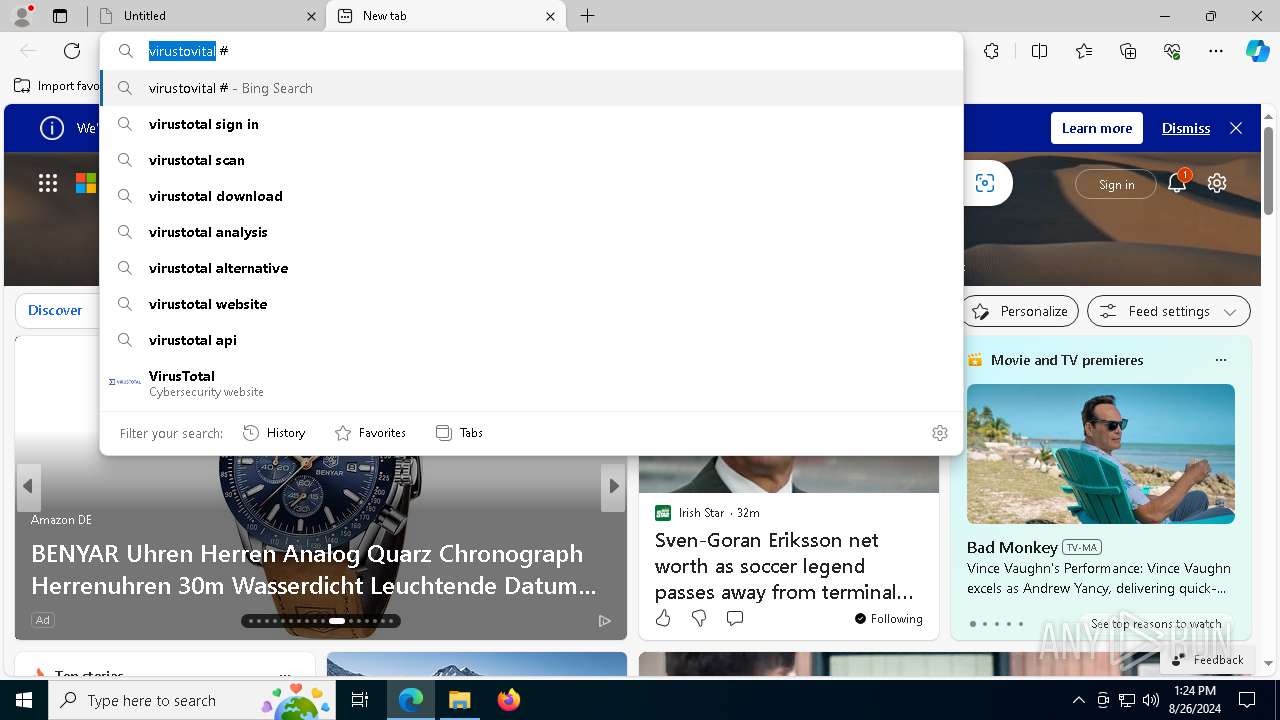
Task: Click See top reasons to watch
Action: 1156,623
